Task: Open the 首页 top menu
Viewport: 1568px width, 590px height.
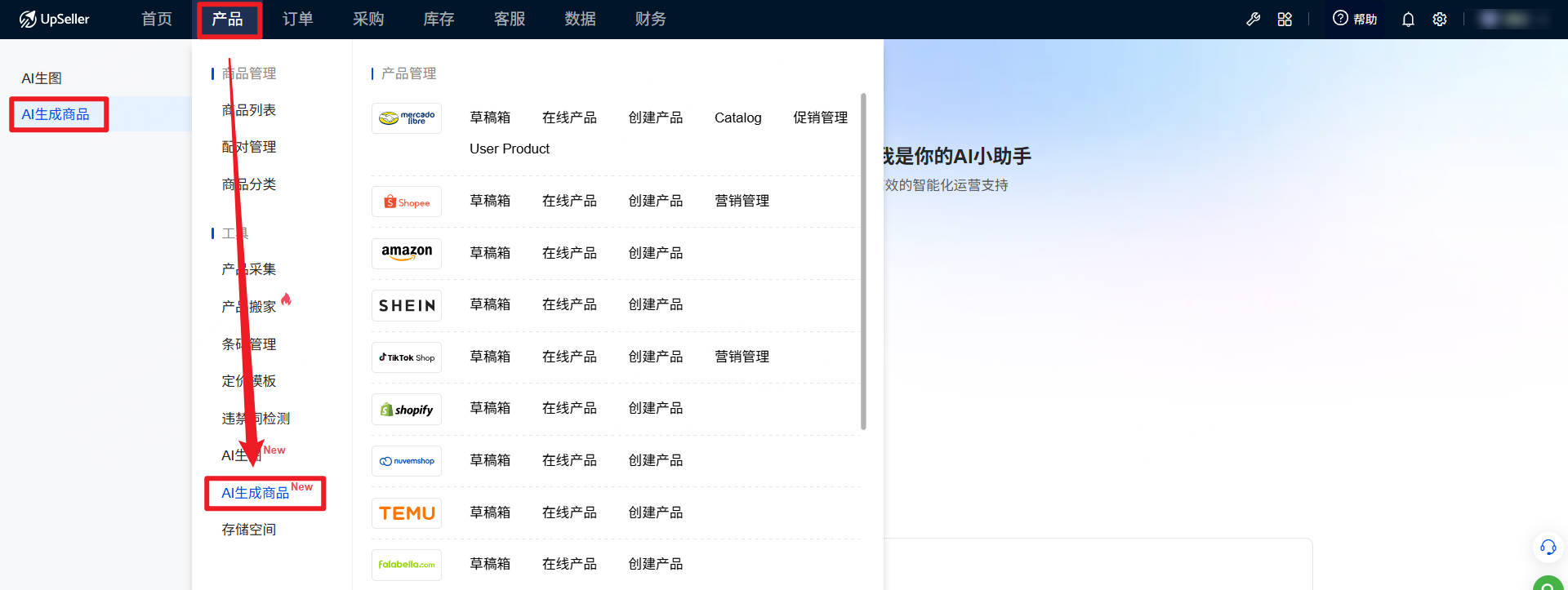Action: [x=157, y=19]
